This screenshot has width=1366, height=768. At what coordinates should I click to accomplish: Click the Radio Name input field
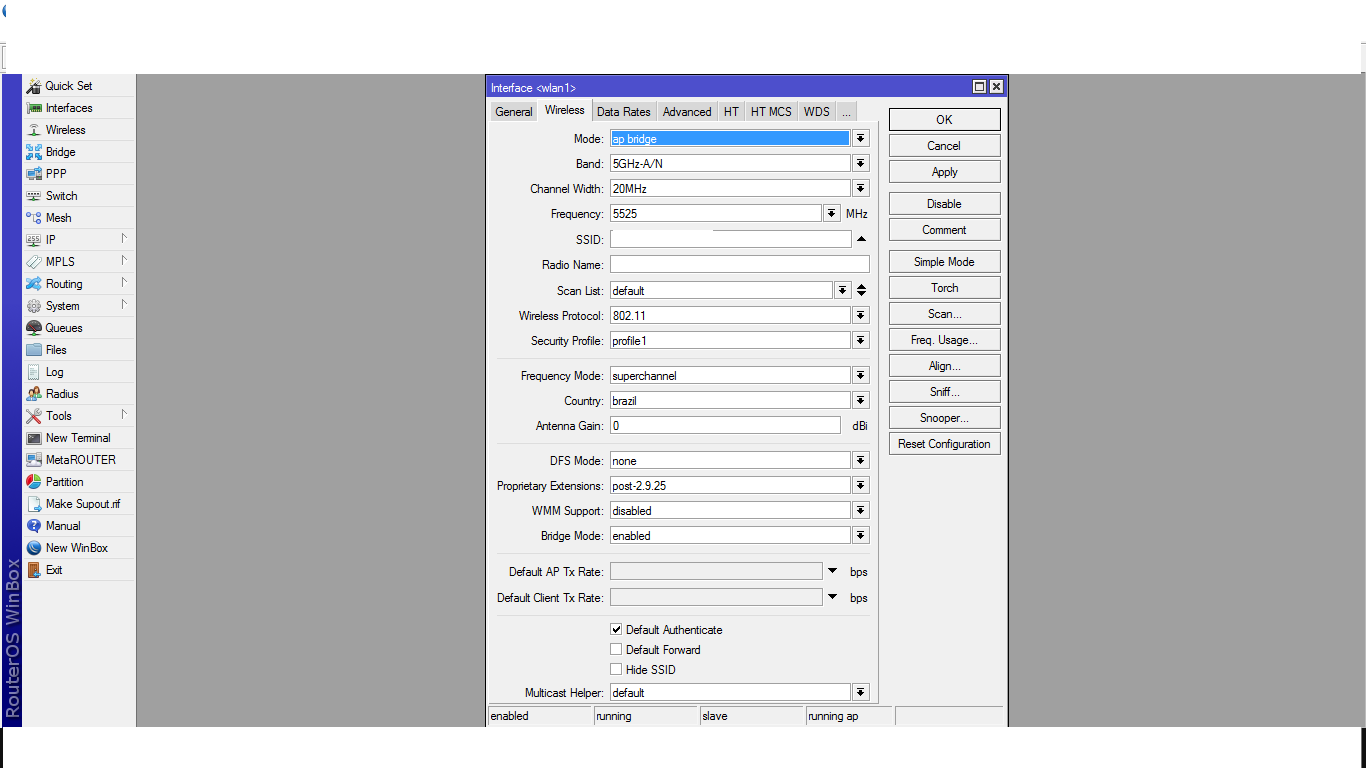[x=740, y=264]
